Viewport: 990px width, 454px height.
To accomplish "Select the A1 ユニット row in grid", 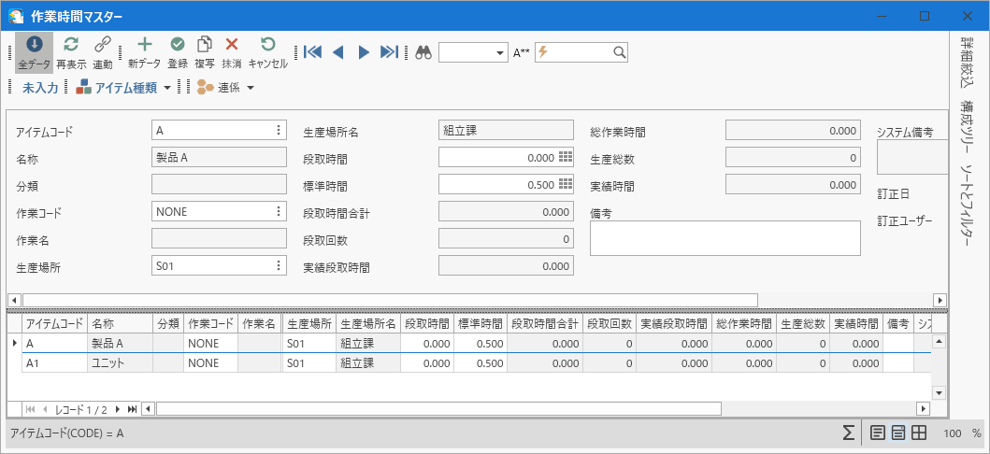I will click(x=107, y=363).
